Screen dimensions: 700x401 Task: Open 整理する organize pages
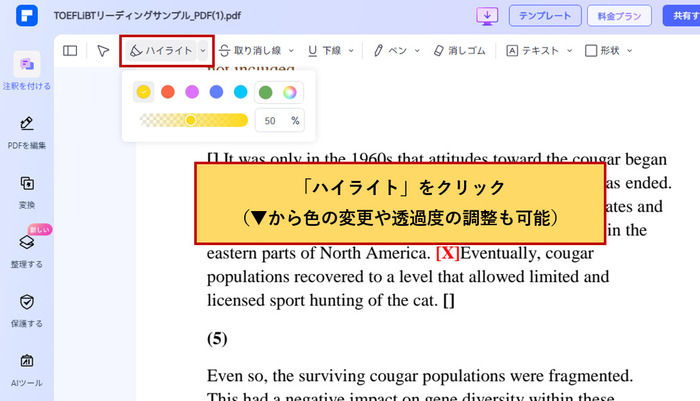pos(28,248)
